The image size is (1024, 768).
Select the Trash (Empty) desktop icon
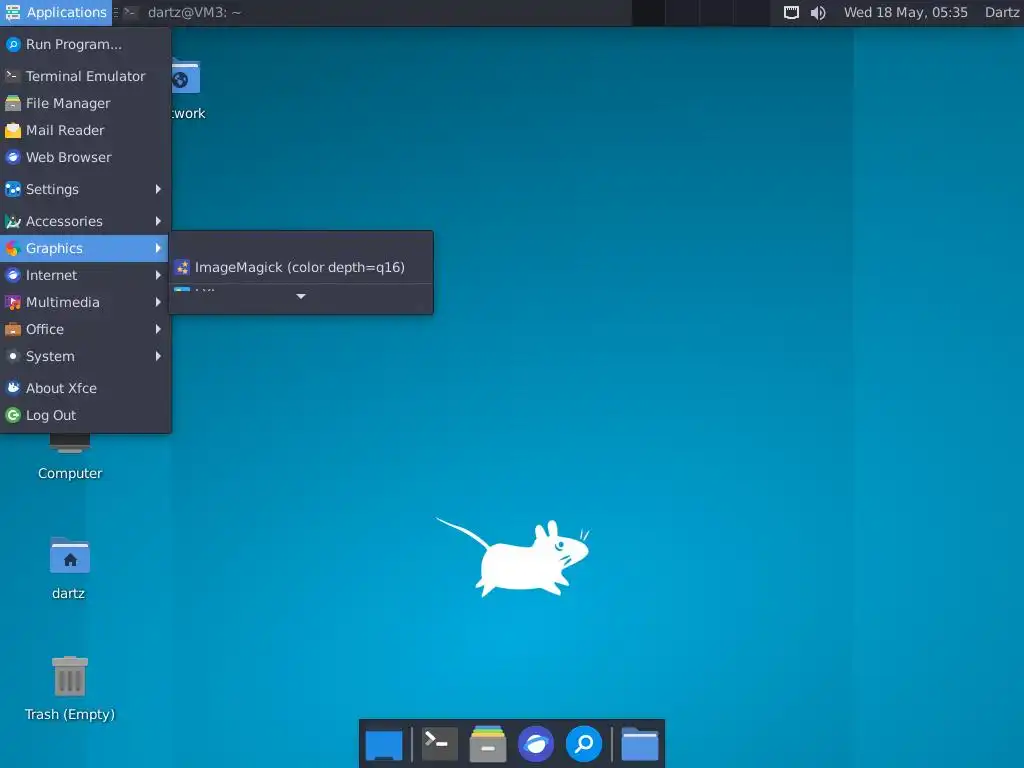click(70, 676)
